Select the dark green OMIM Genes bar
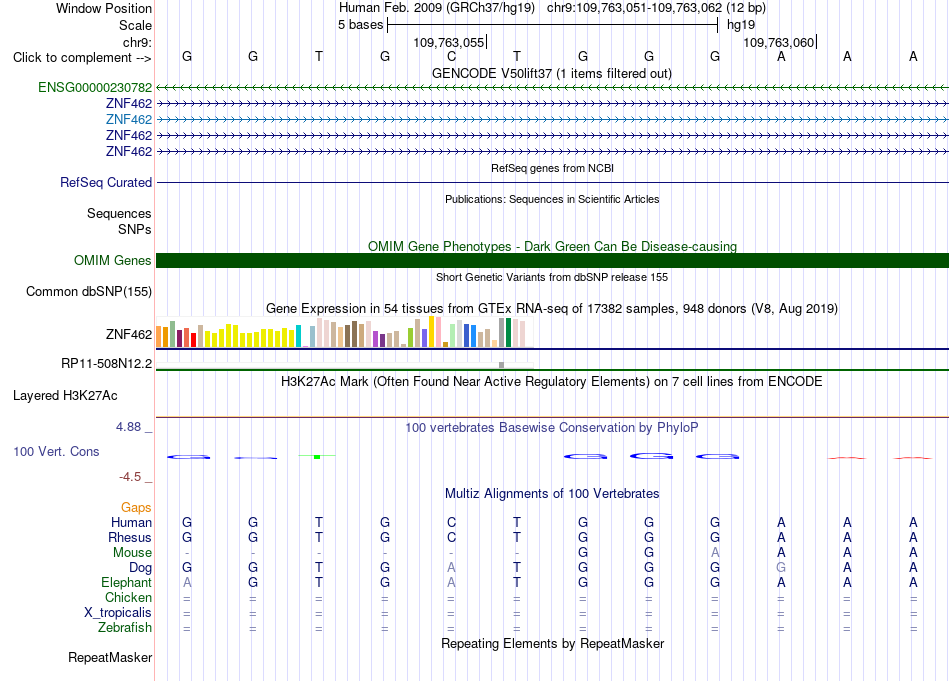The height and width of the screenshot is (681, 950). (552, 261)
